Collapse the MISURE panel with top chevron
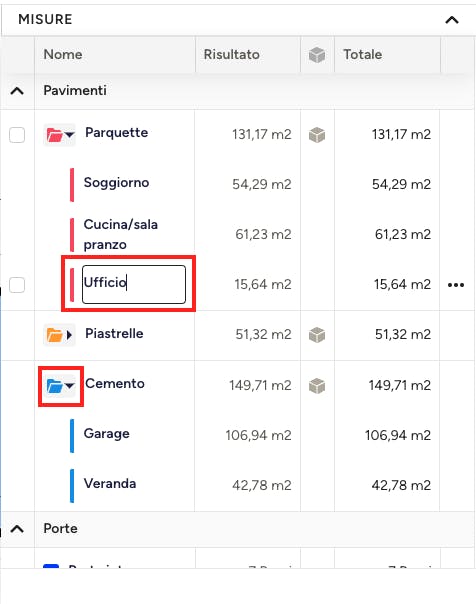The width and height of the screenshot is (476, 604). (452, 20)
